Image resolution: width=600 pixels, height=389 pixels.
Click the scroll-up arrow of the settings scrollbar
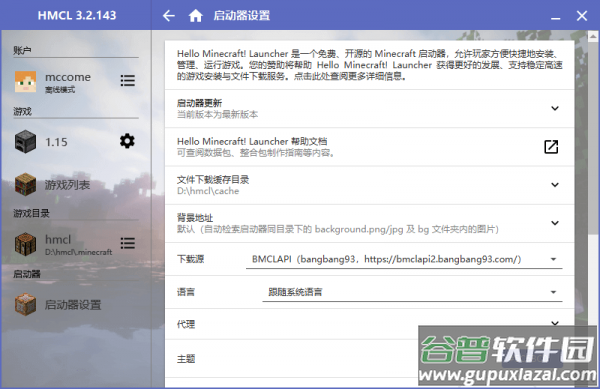(x=593, y=36)
